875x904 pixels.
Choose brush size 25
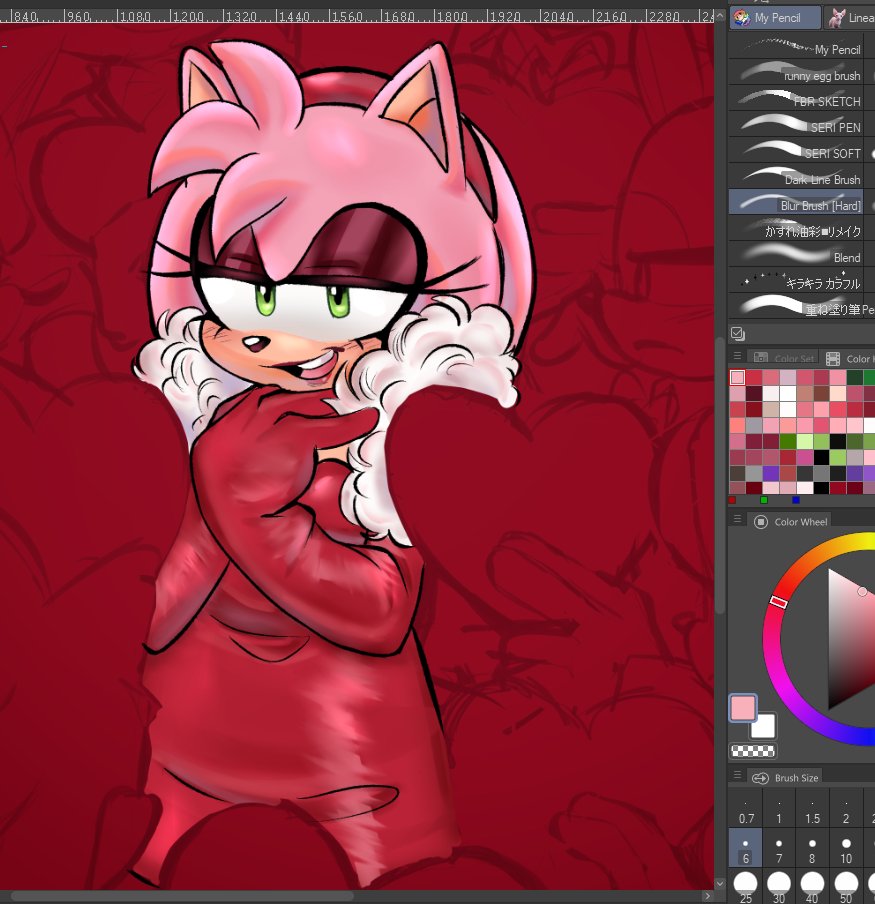point(745,886)
